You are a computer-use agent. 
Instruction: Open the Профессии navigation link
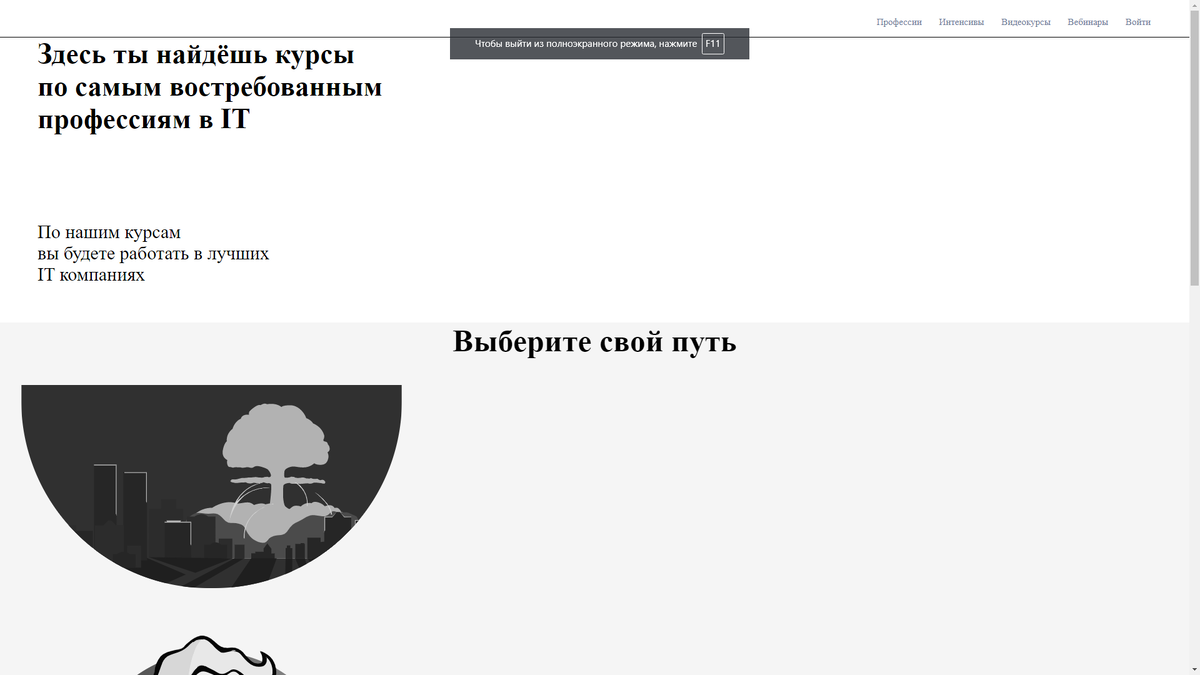(899, 21)
